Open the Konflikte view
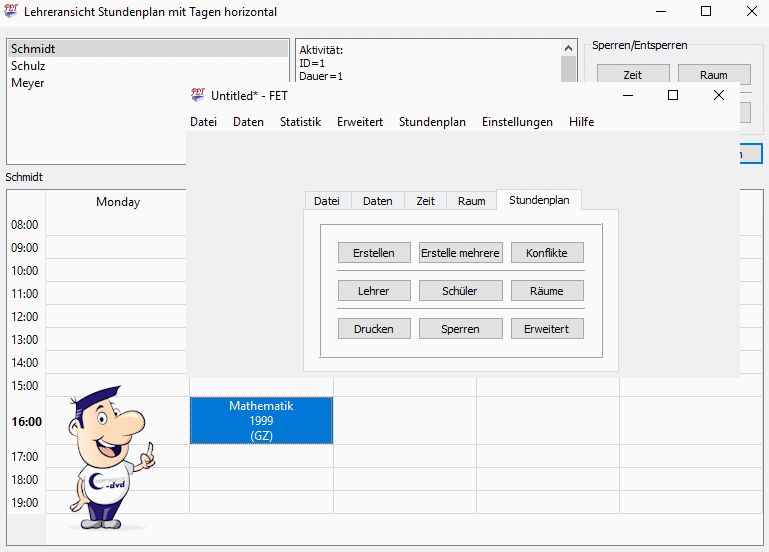Screen dimensions: 769x552 coord(547,253)
